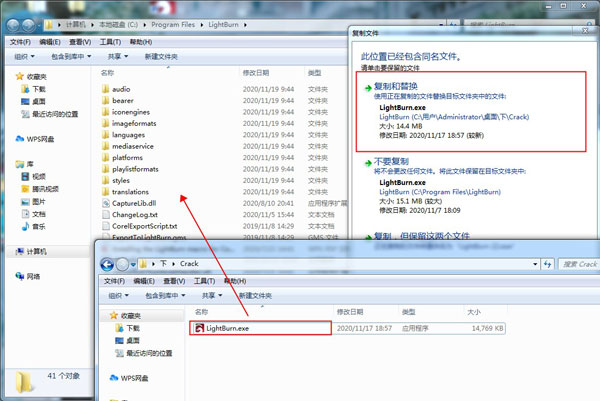Expand address bar history in Crack window
Viewport: 600px width, 401px height.
click(535, 264)
